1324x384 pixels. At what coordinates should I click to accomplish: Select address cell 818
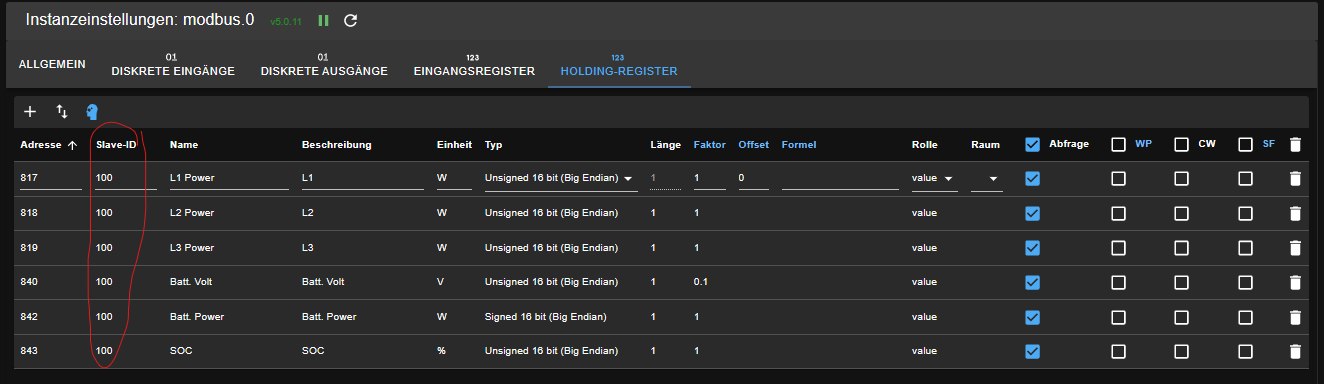(28, 213)
